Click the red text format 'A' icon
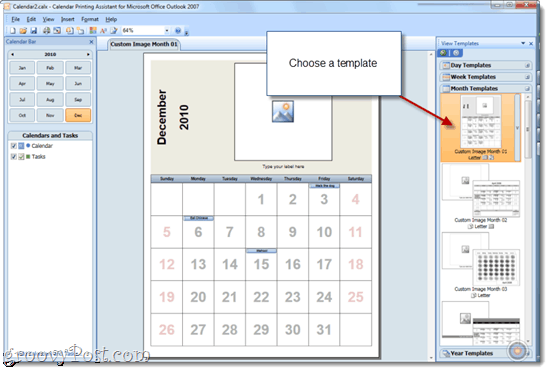The width and height of the screenshot is (550, 372). coord(103,31)
